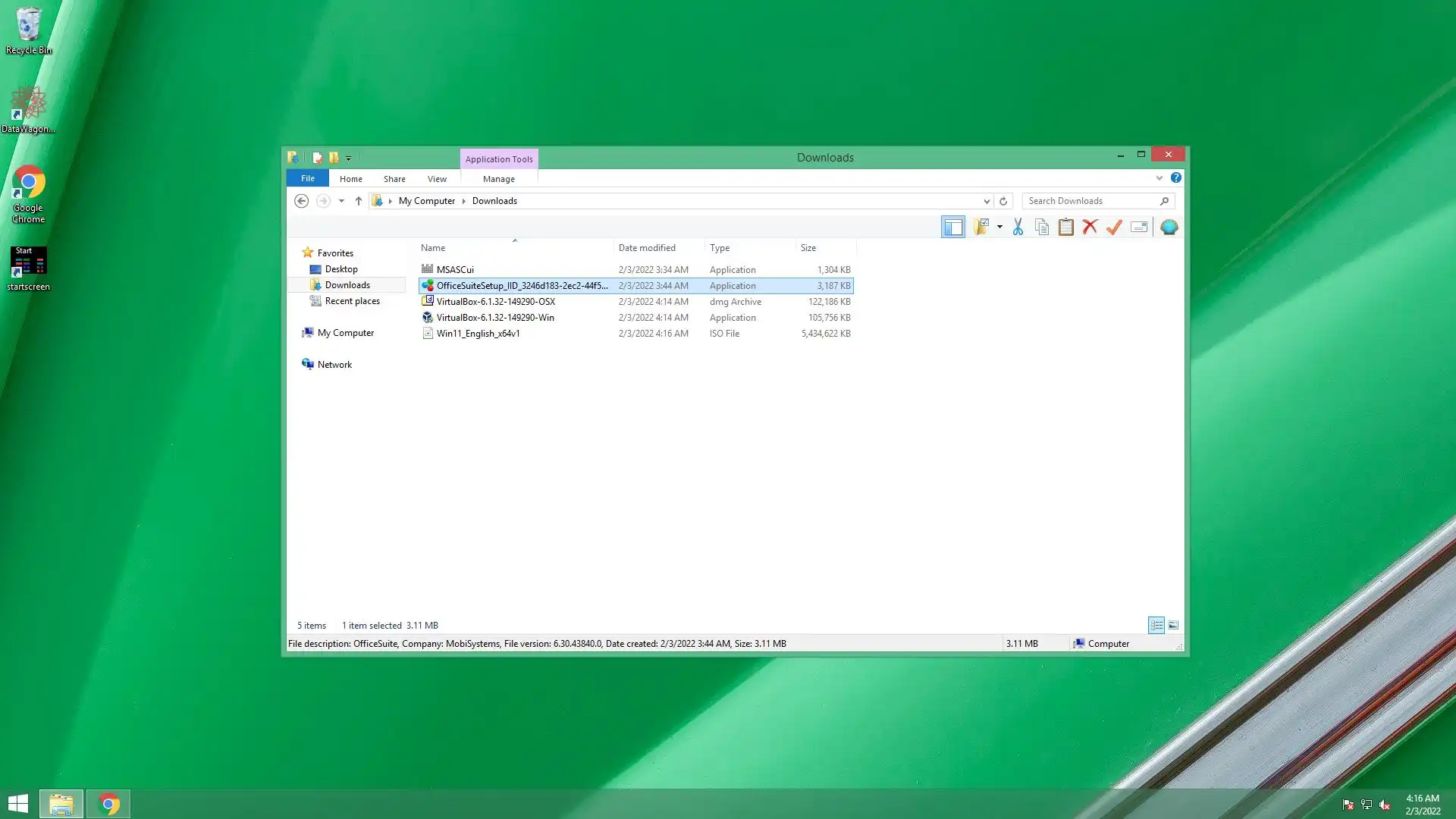Click the Cut scissors toolbar icon
The width and height of the screenshot is (1456, 819).
click(1018, 227)
